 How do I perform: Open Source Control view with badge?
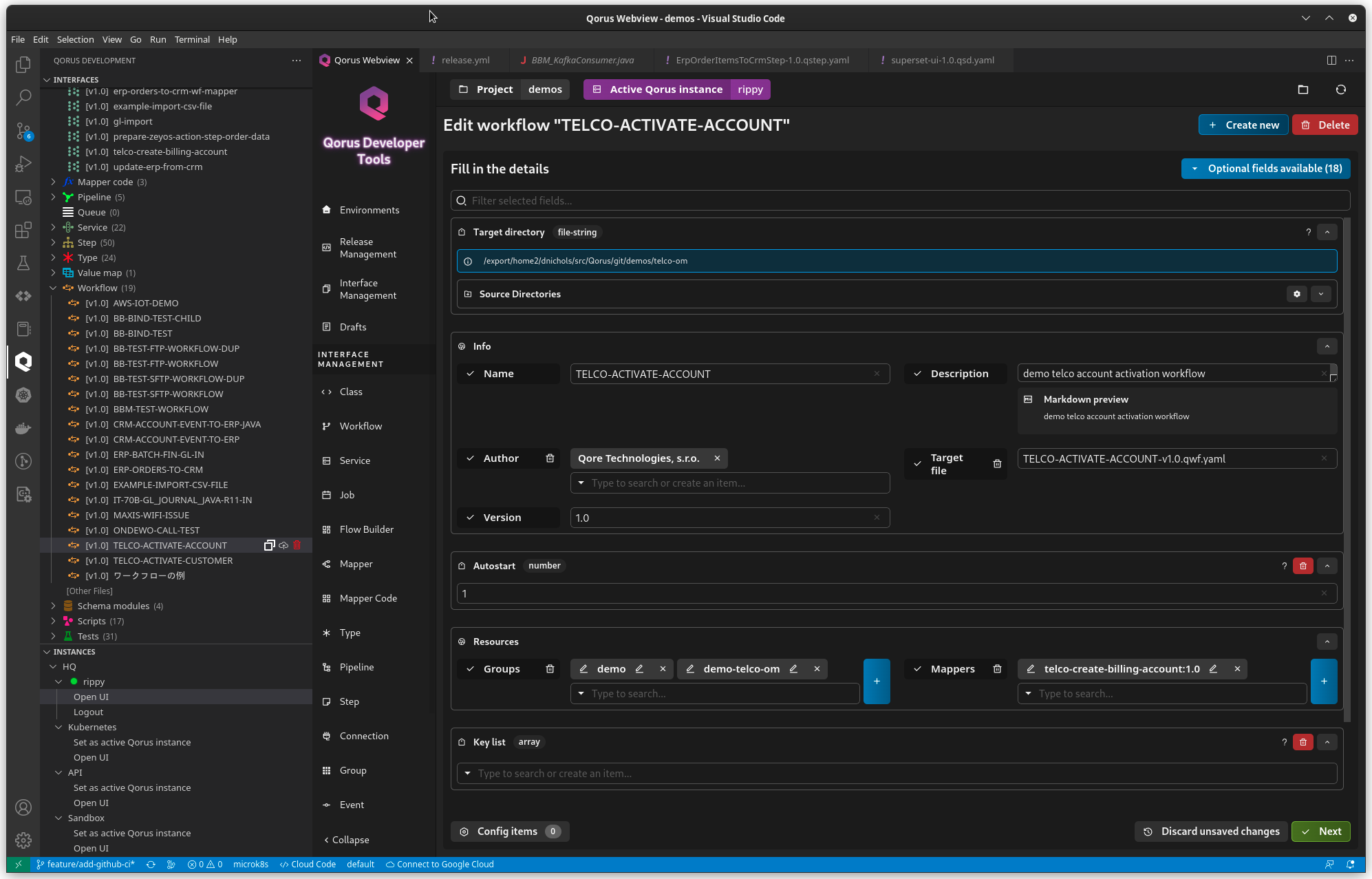[x=23, y=131]
